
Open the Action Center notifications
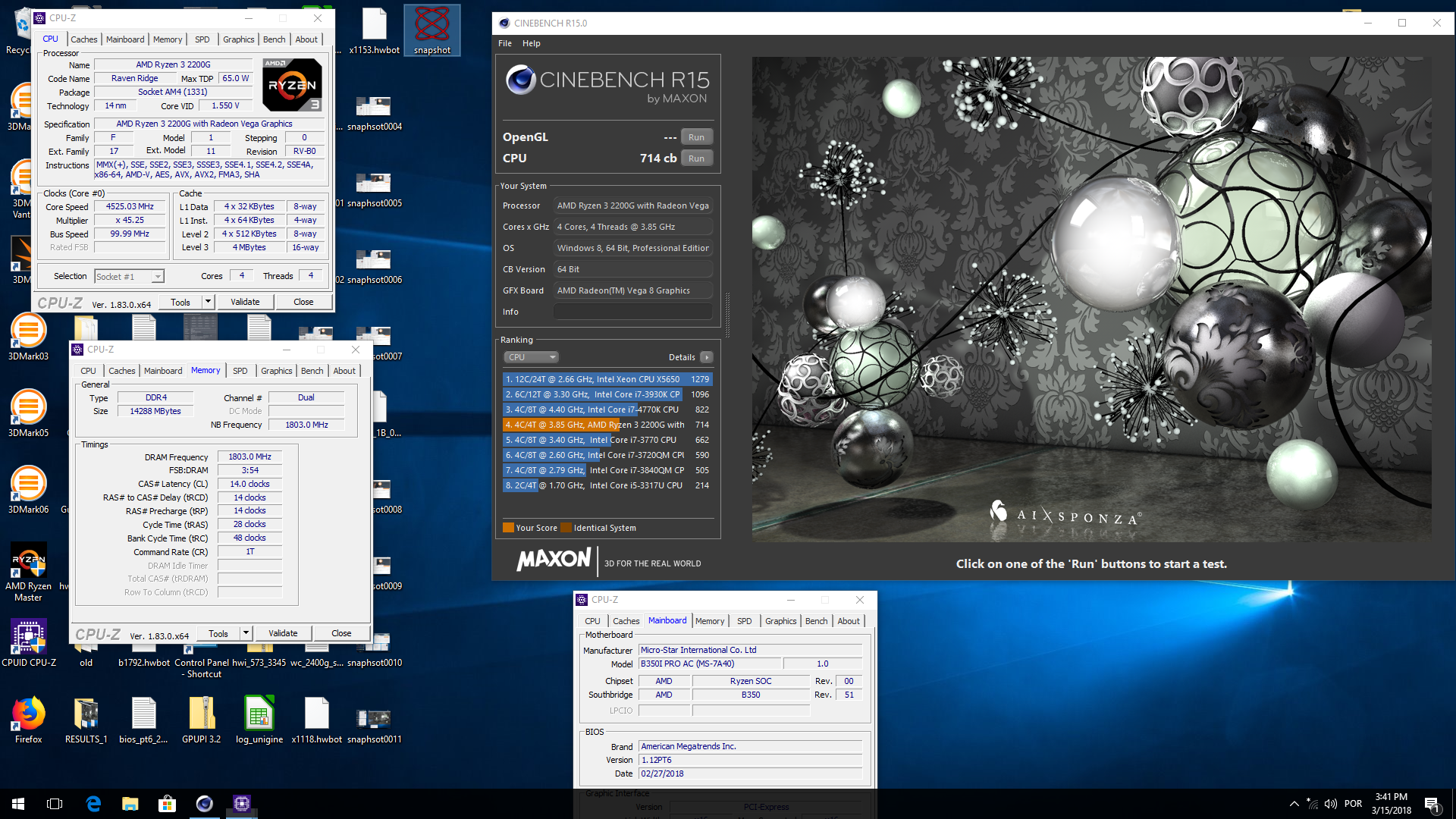[x=1432, y=804]
